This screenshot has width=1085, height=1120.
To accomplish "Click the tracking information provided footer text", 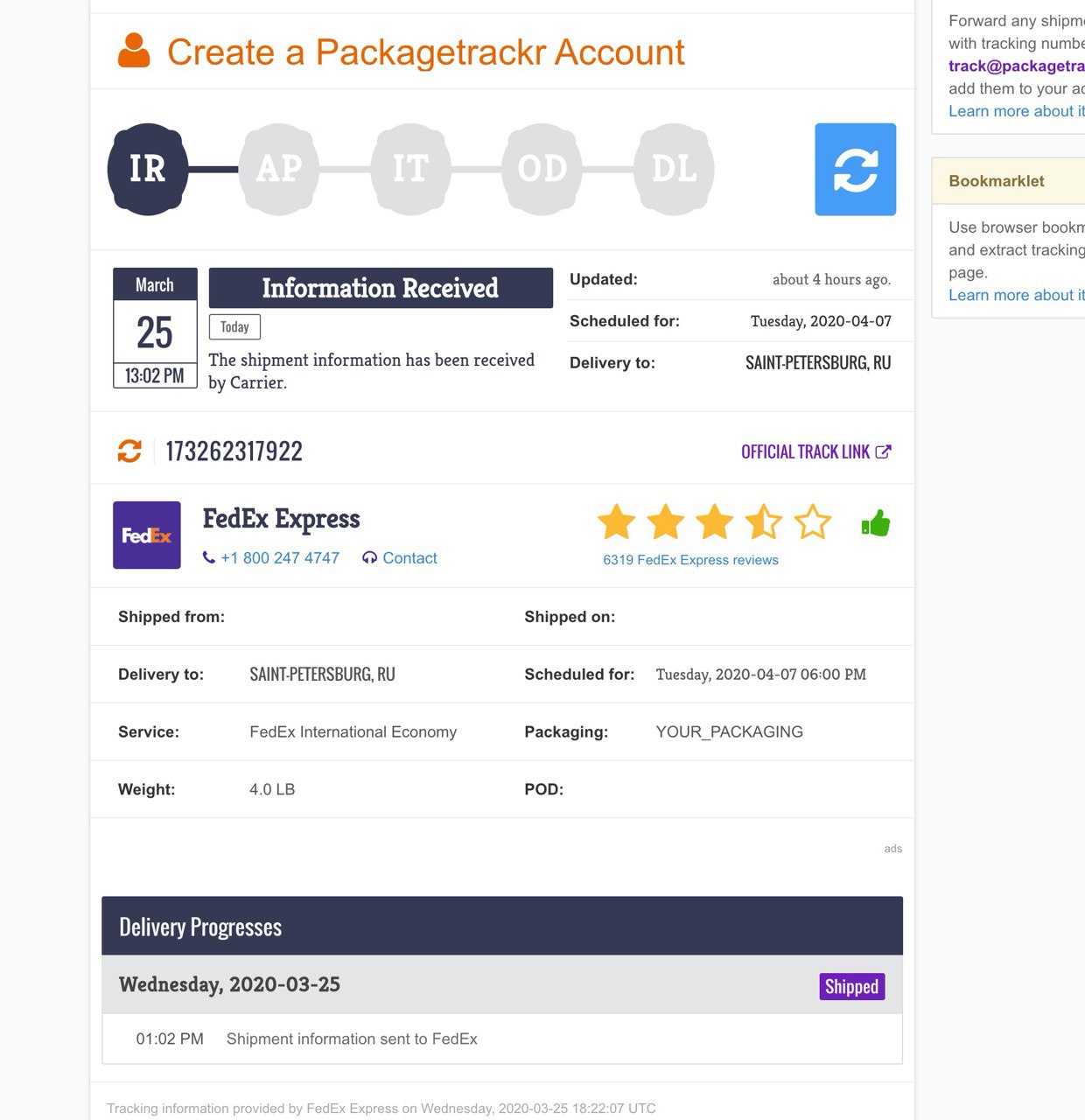I will [x=381, y=1109].
